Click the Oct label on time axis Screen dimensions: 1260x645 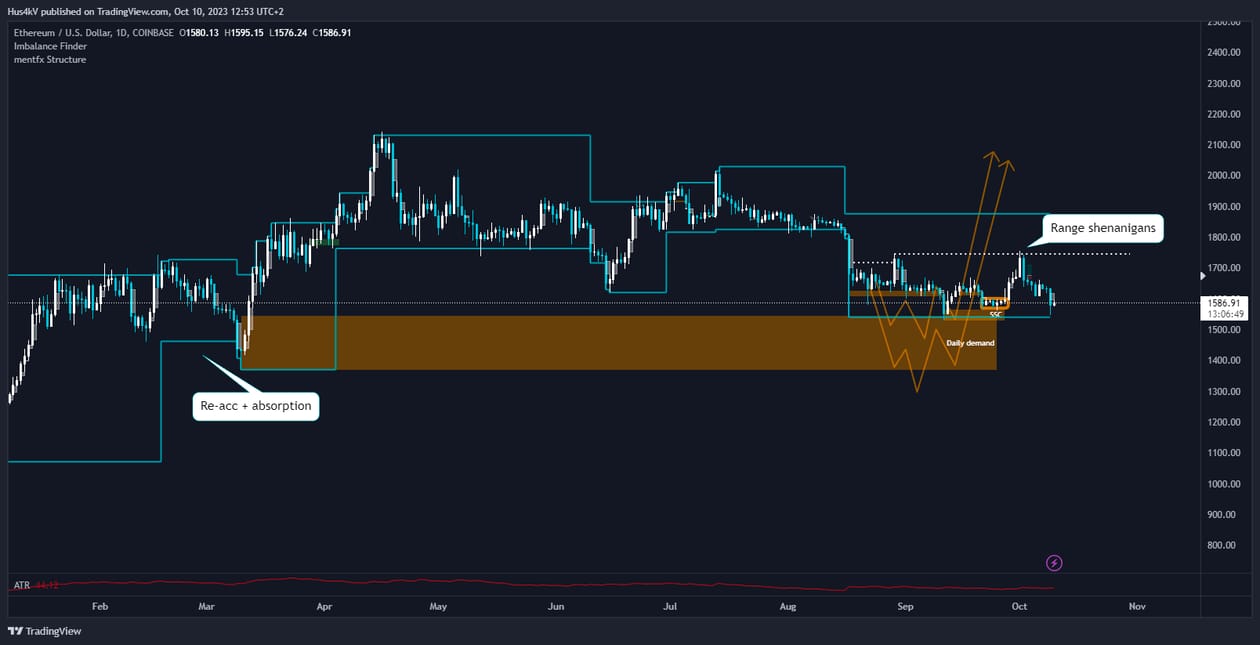coord(1019,606)
